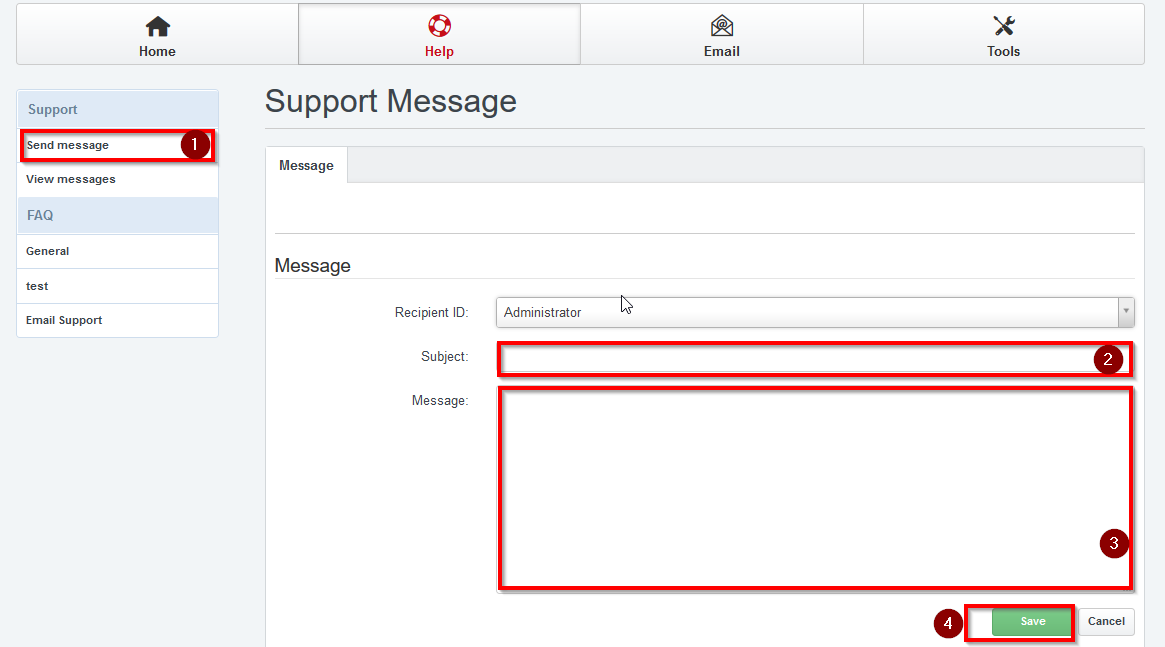Open the Recipient ID Administrator dropdown
1165x647 pixels.
coord(806,313)
